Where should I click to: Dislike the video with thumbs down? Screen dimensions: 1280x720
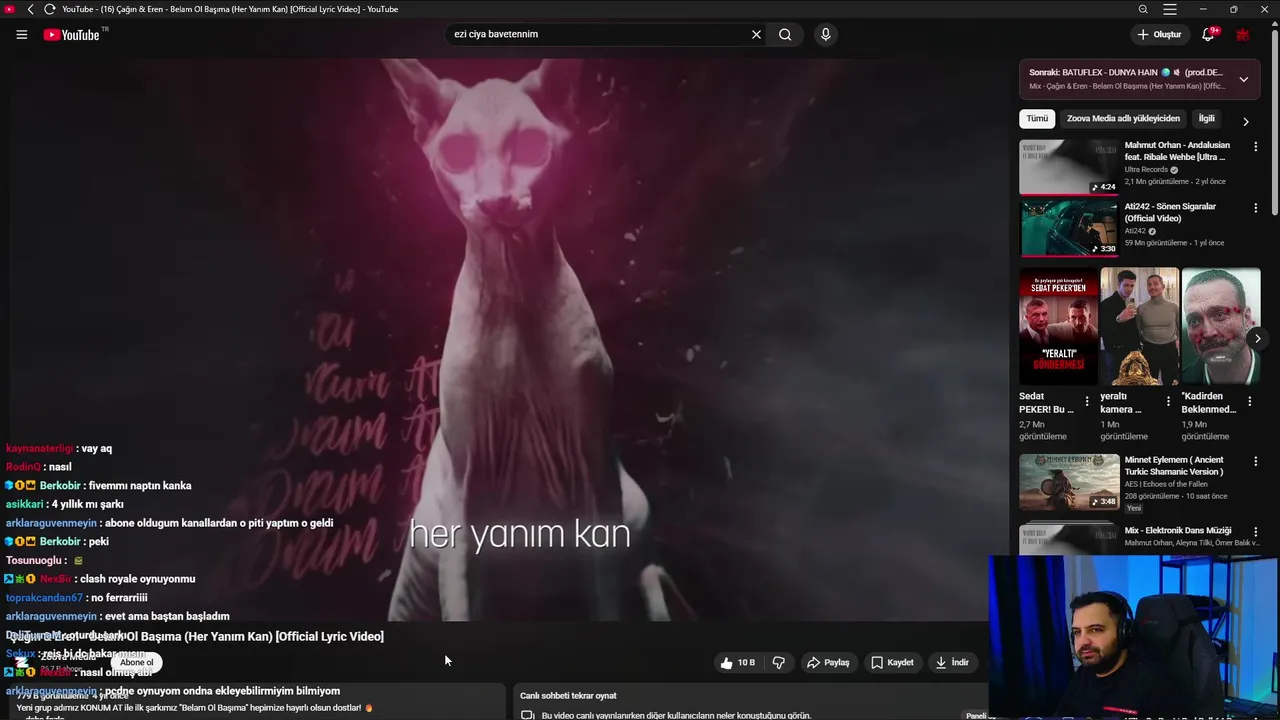point(779,662)
